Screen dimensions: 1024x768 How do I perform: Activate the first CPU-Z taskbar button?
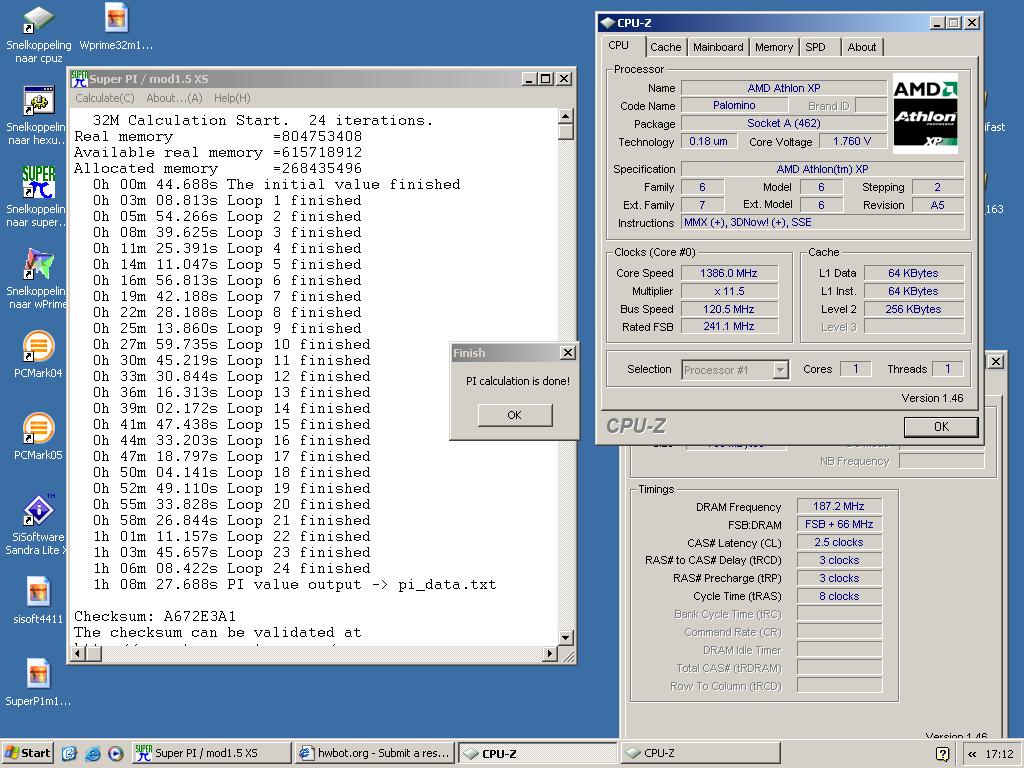click(537, 753)
